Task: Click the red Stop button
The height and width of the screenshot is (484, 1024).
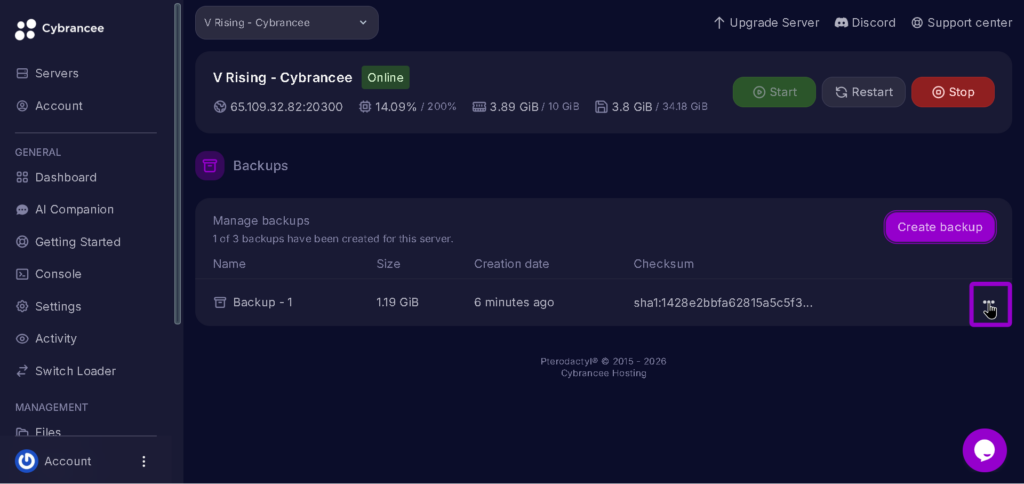Action: 953,92
